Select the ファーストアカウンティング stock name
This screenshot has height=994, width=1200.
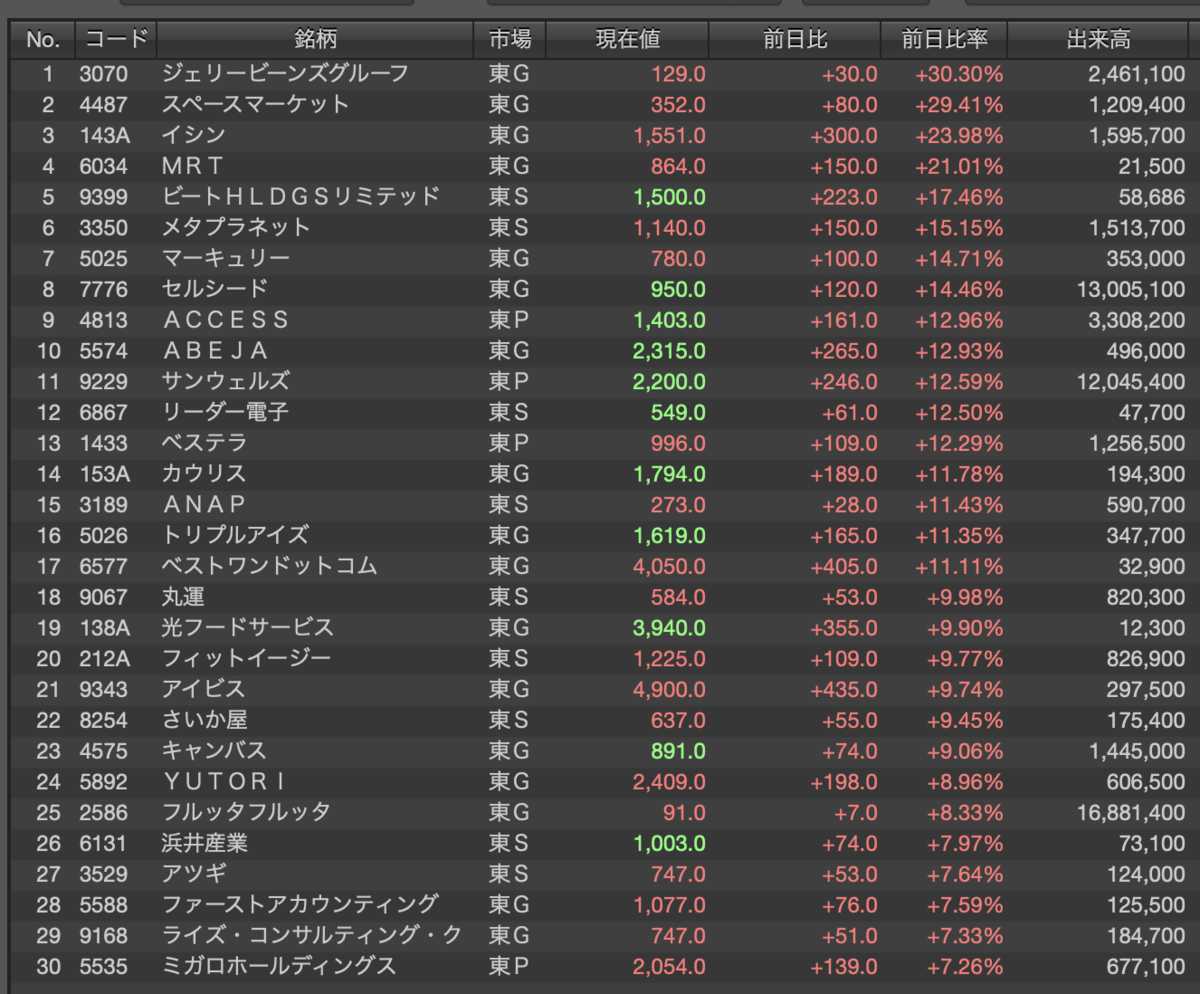tap(300, 904)
